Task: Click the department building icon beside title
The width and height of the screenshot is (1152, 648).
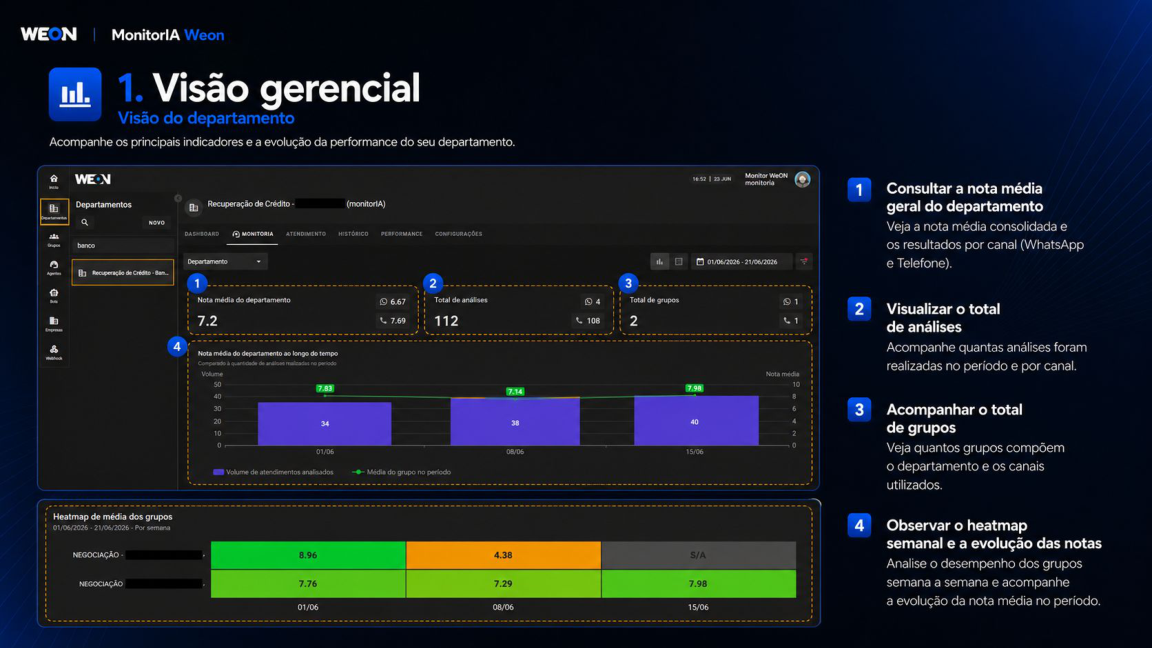Action: pos(194,208)
